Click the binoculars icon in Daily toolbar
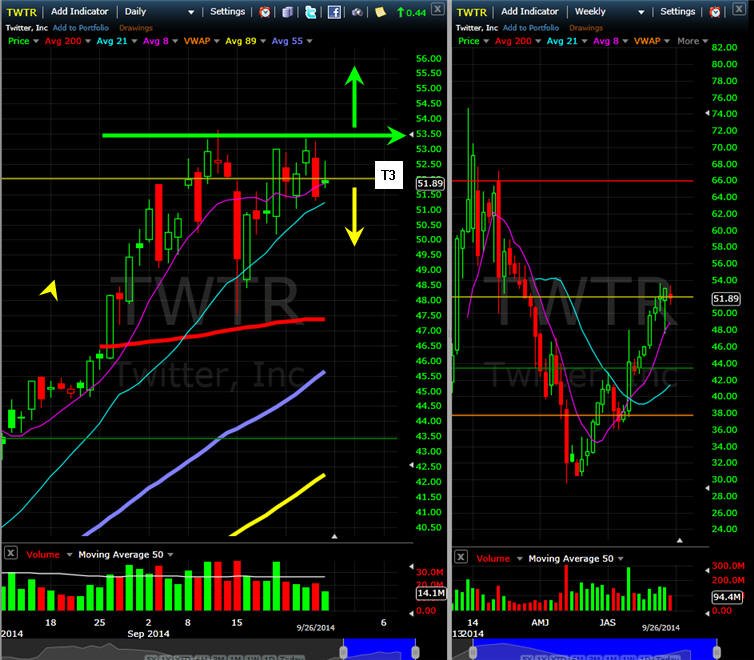 click(357, 12)
